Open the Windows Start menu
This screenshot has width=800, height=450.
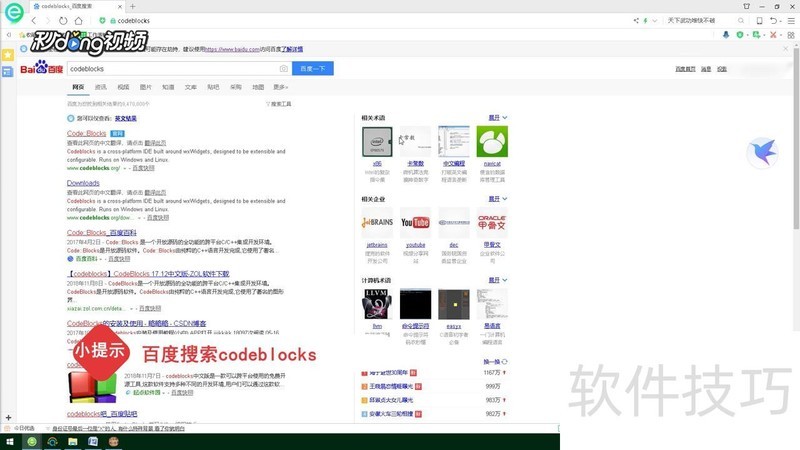10,442
